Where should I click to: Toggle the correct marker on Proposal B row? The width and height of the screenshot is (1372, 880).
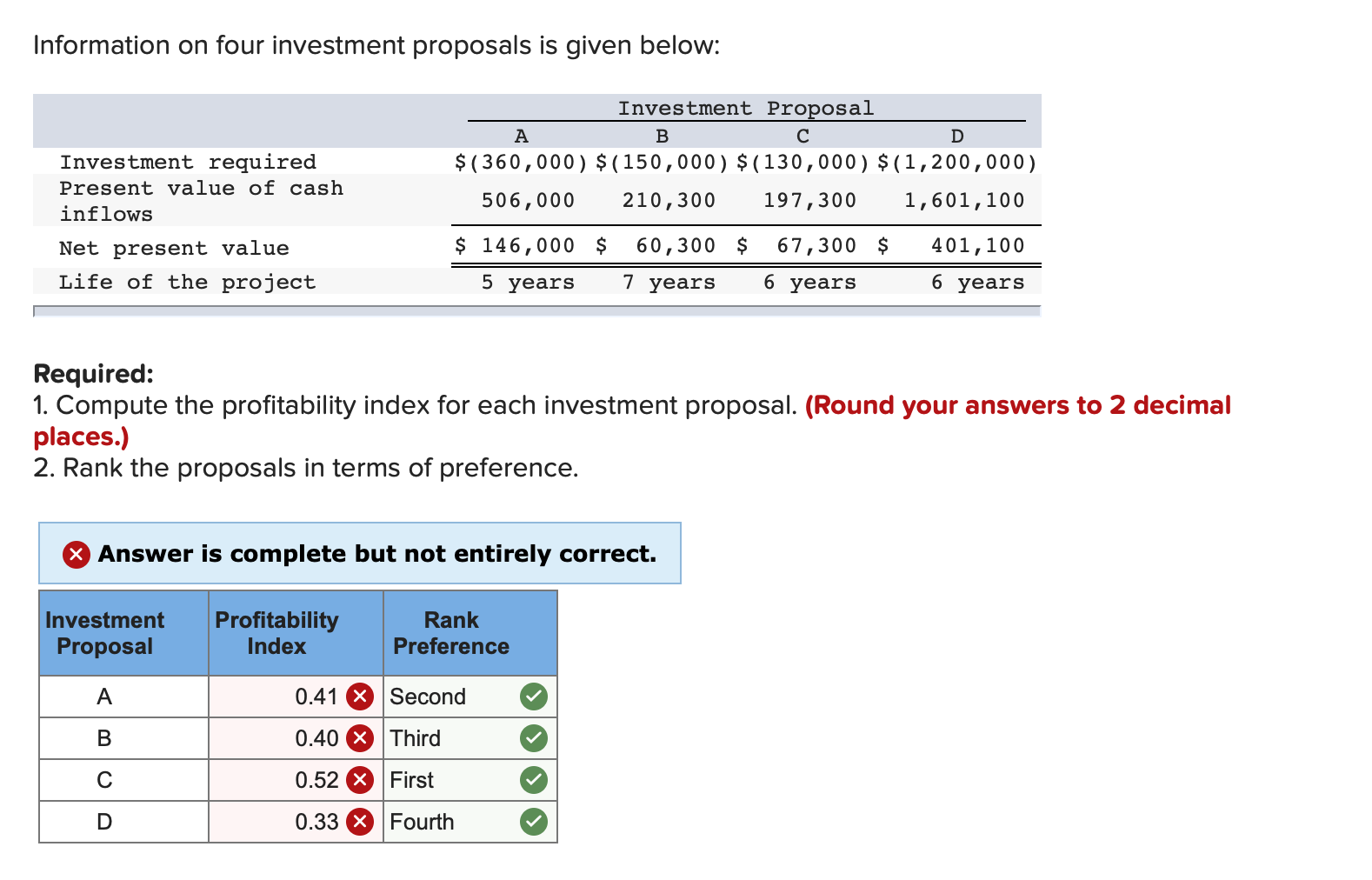tap(534, 738)
